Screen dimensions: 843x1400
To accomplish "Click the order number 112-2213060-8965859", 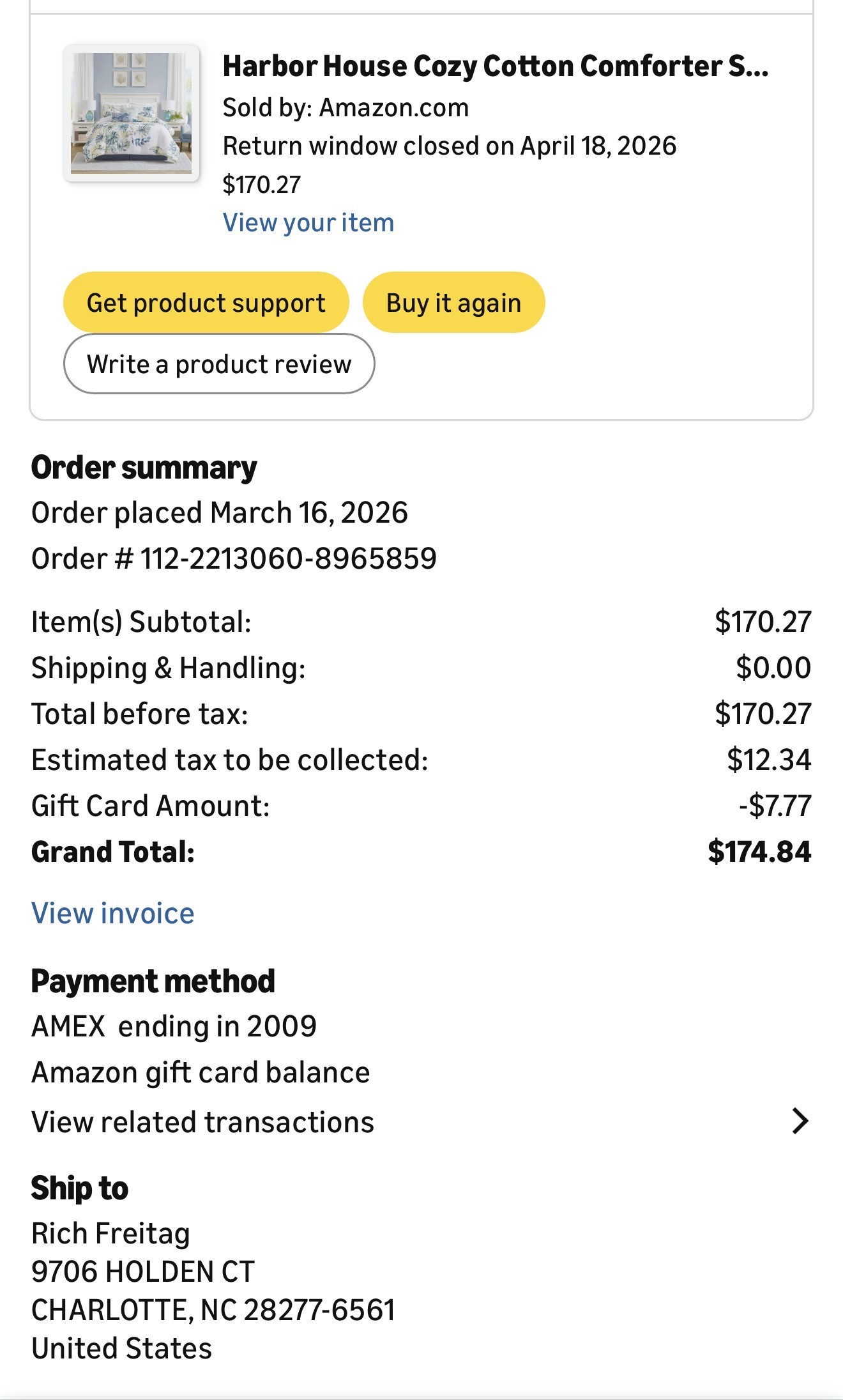I will tap(289, 558).
